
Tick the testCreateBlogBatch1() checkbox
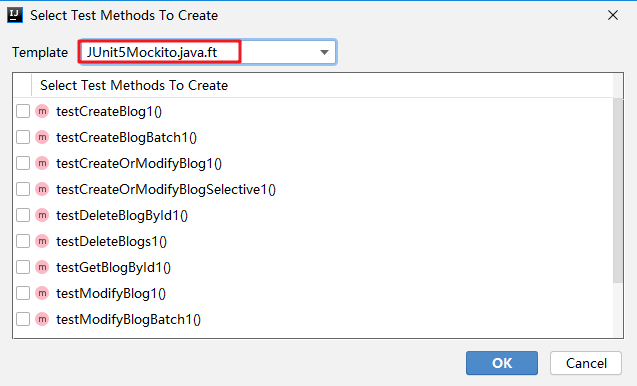pyautogui.click(x=23, y=137)
